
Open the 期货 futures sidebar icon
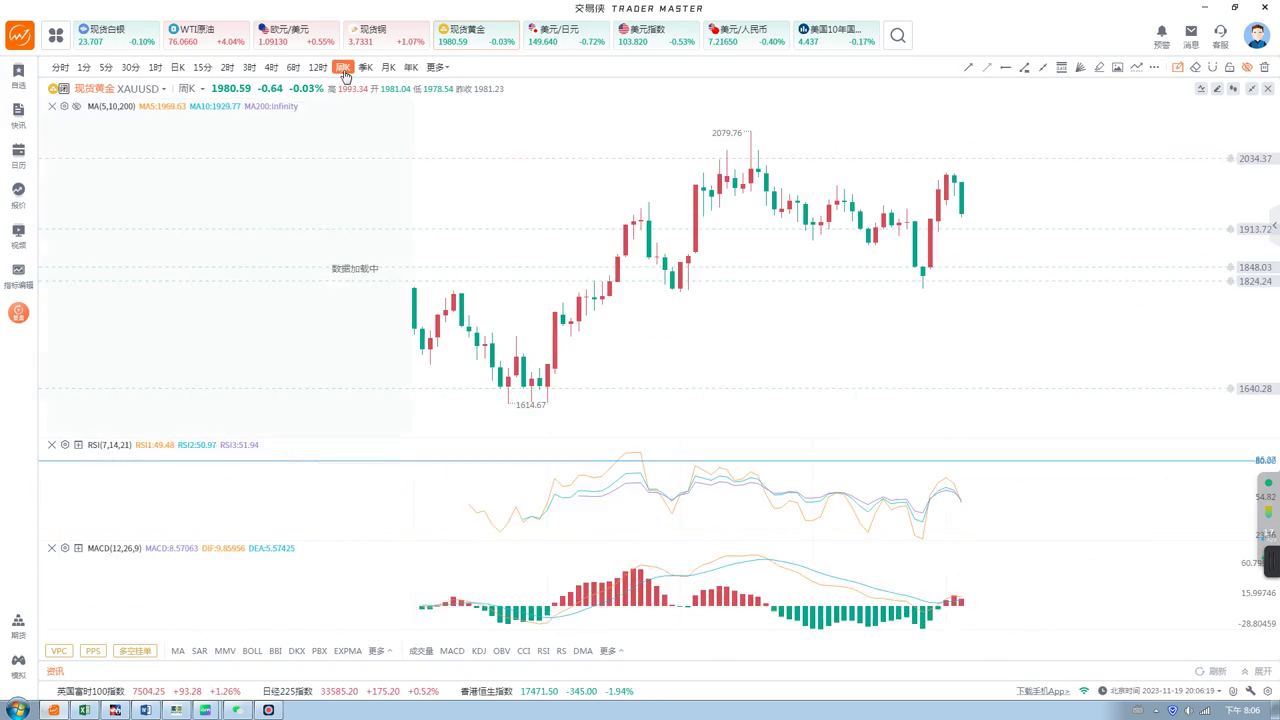[x=18, y=626]
